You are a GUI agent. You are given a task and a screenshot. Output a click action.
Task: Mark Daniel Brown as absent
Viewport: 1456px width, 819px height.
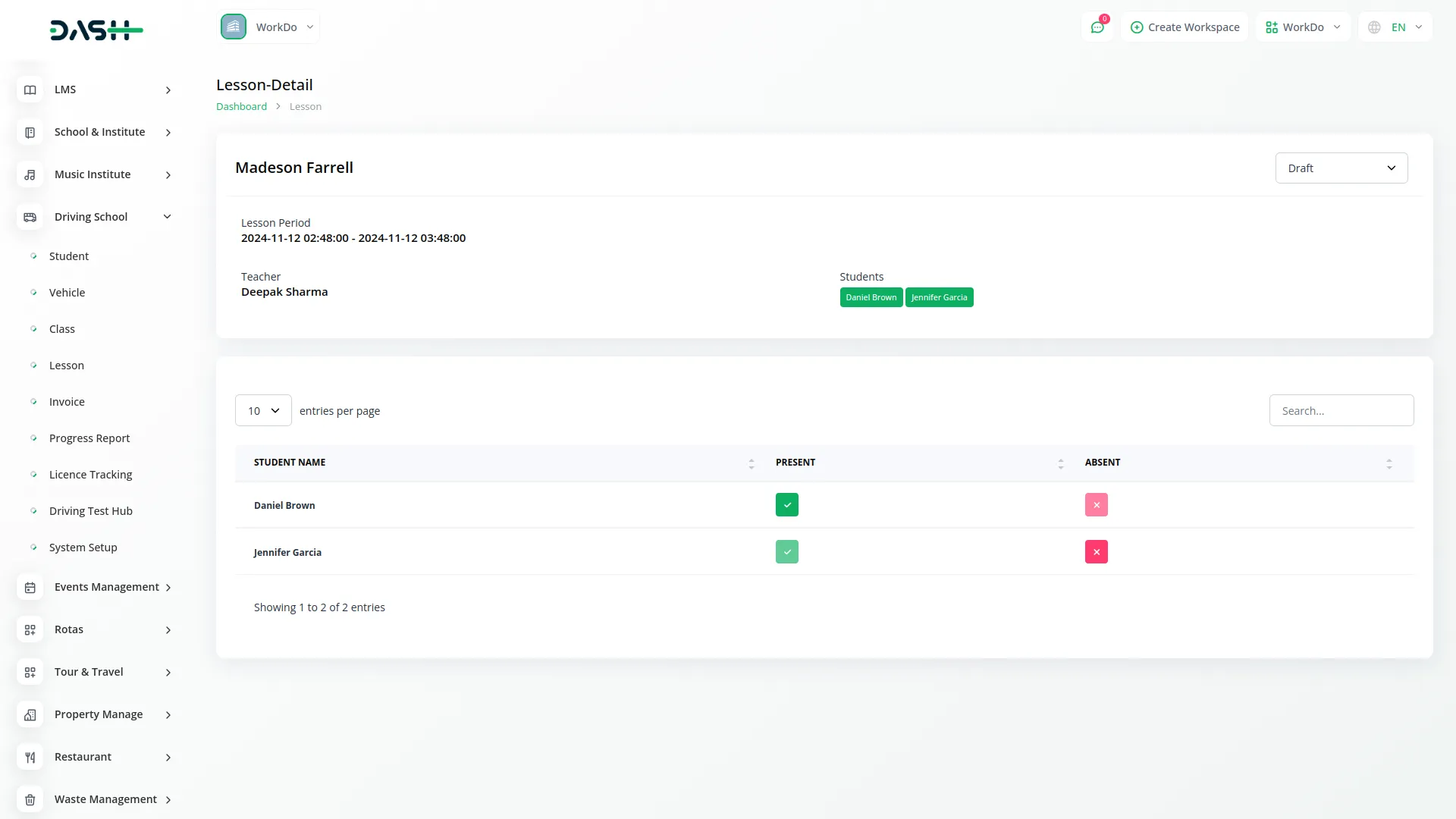tap(1096, 505)
